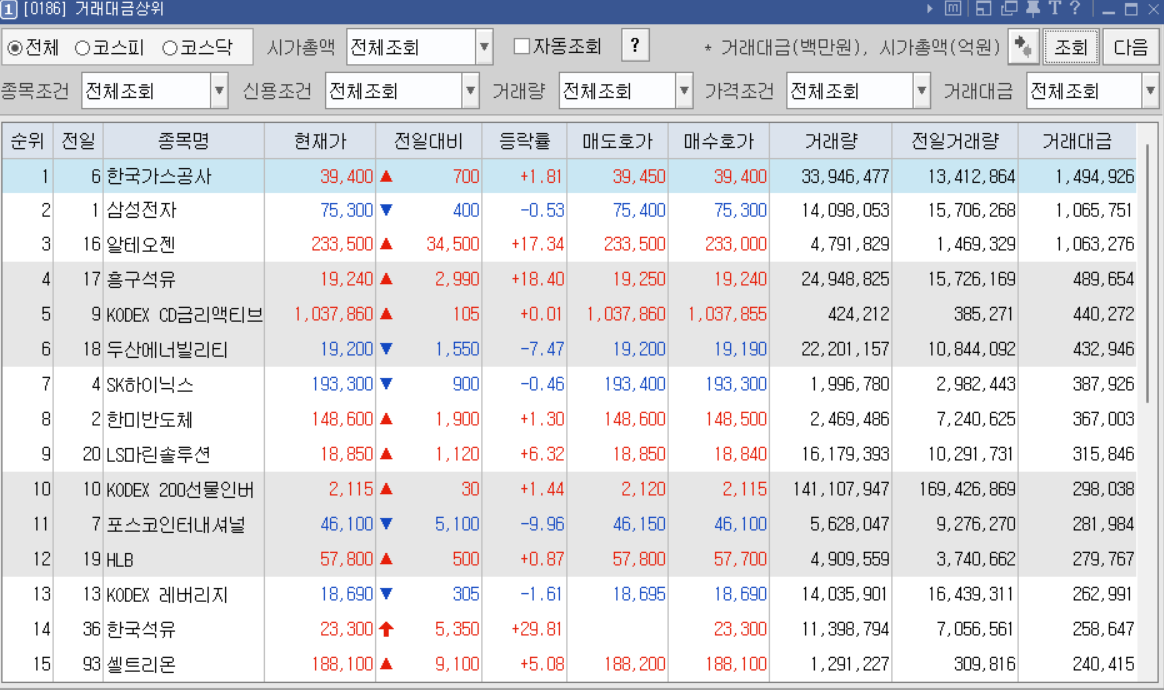Open help via title bar question mark
Image resolution: width=1164 pixels, height=690 pixels.
click(1075, 9)
